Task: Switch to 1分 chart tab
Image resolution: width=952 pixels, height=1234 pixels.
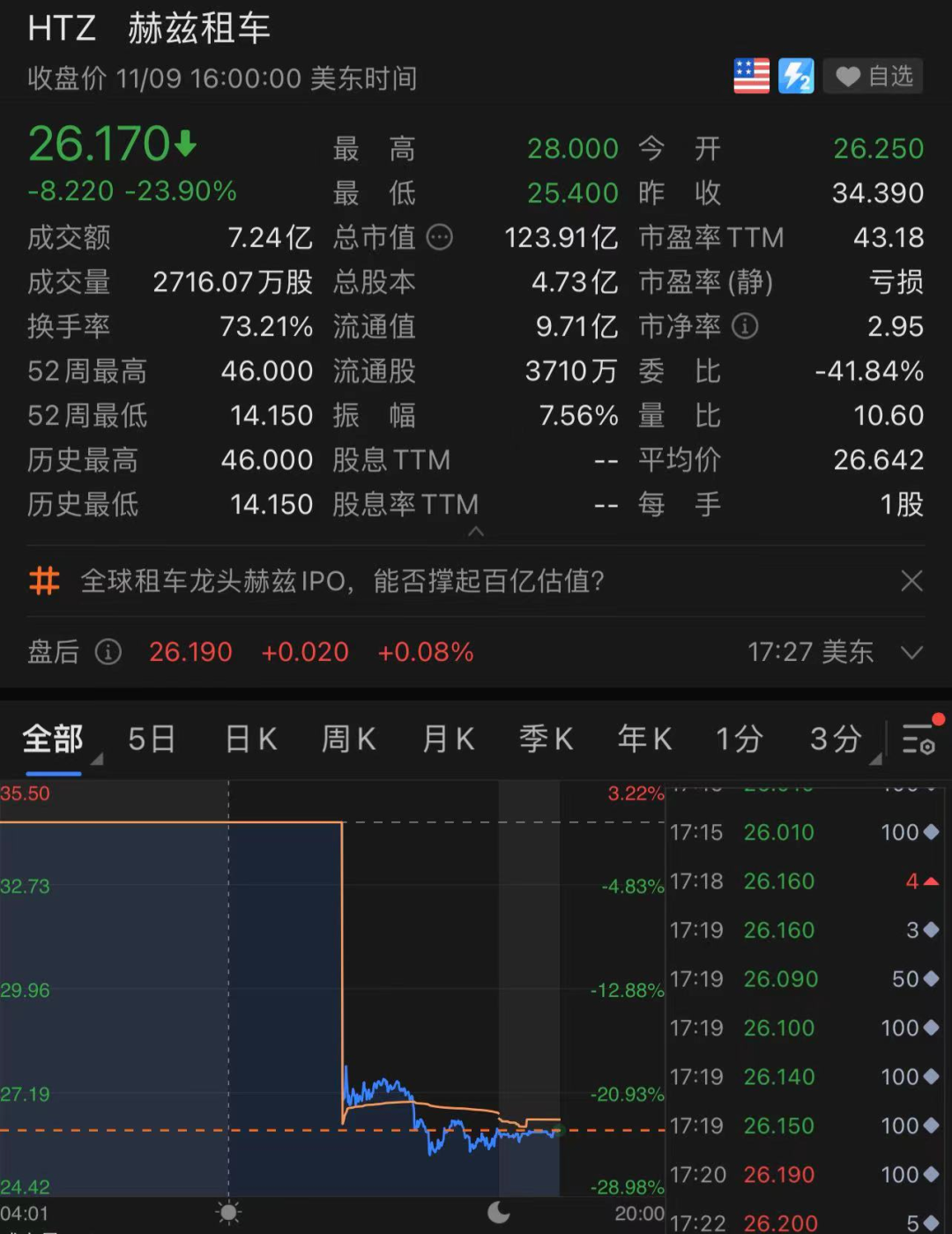Action: (740, 739)
